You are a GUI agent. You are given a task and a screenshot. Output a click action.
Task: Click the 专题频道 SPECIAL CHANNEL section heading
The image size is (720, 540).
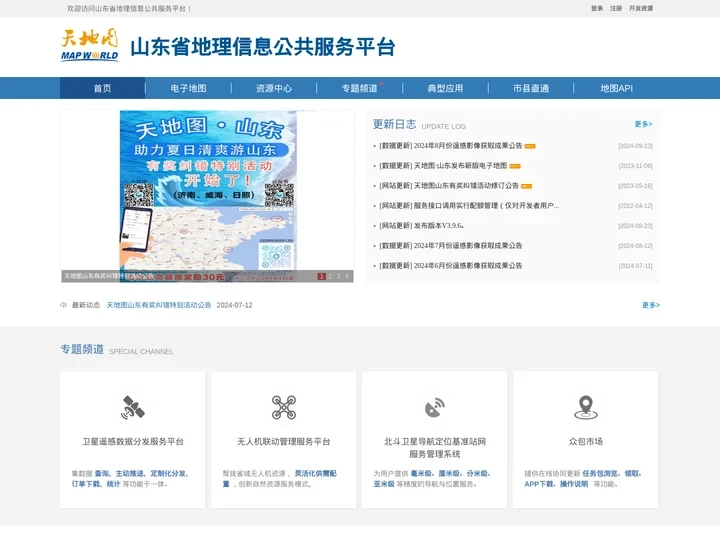pos(117,349)
